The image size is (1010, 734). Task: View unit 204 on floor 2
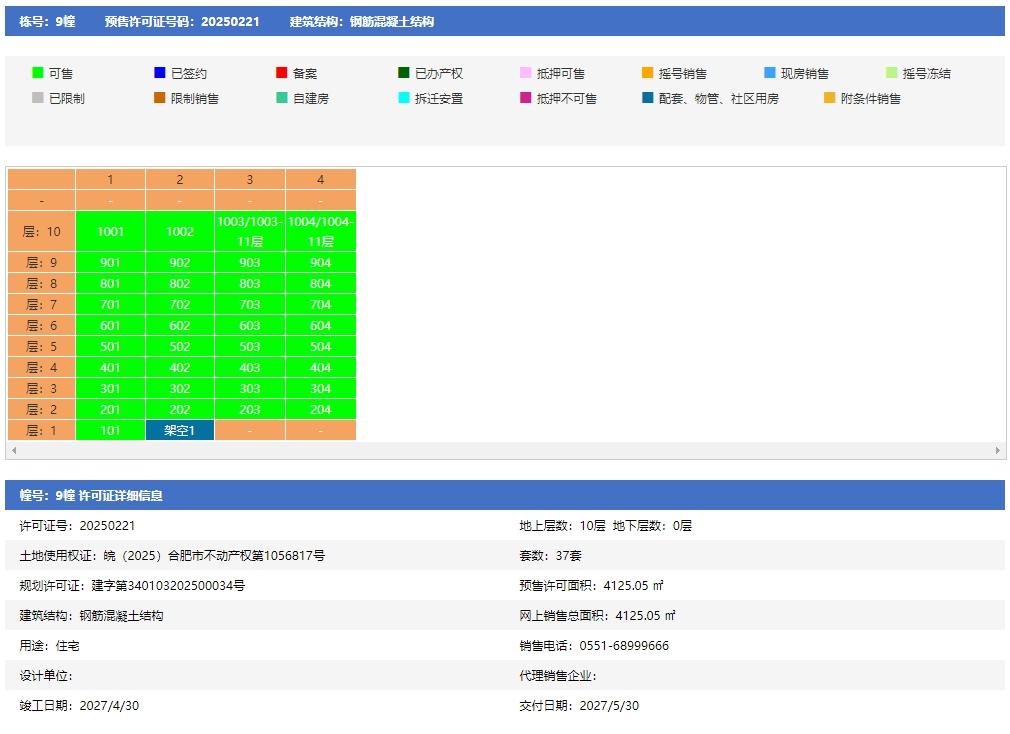coord(321,409)
